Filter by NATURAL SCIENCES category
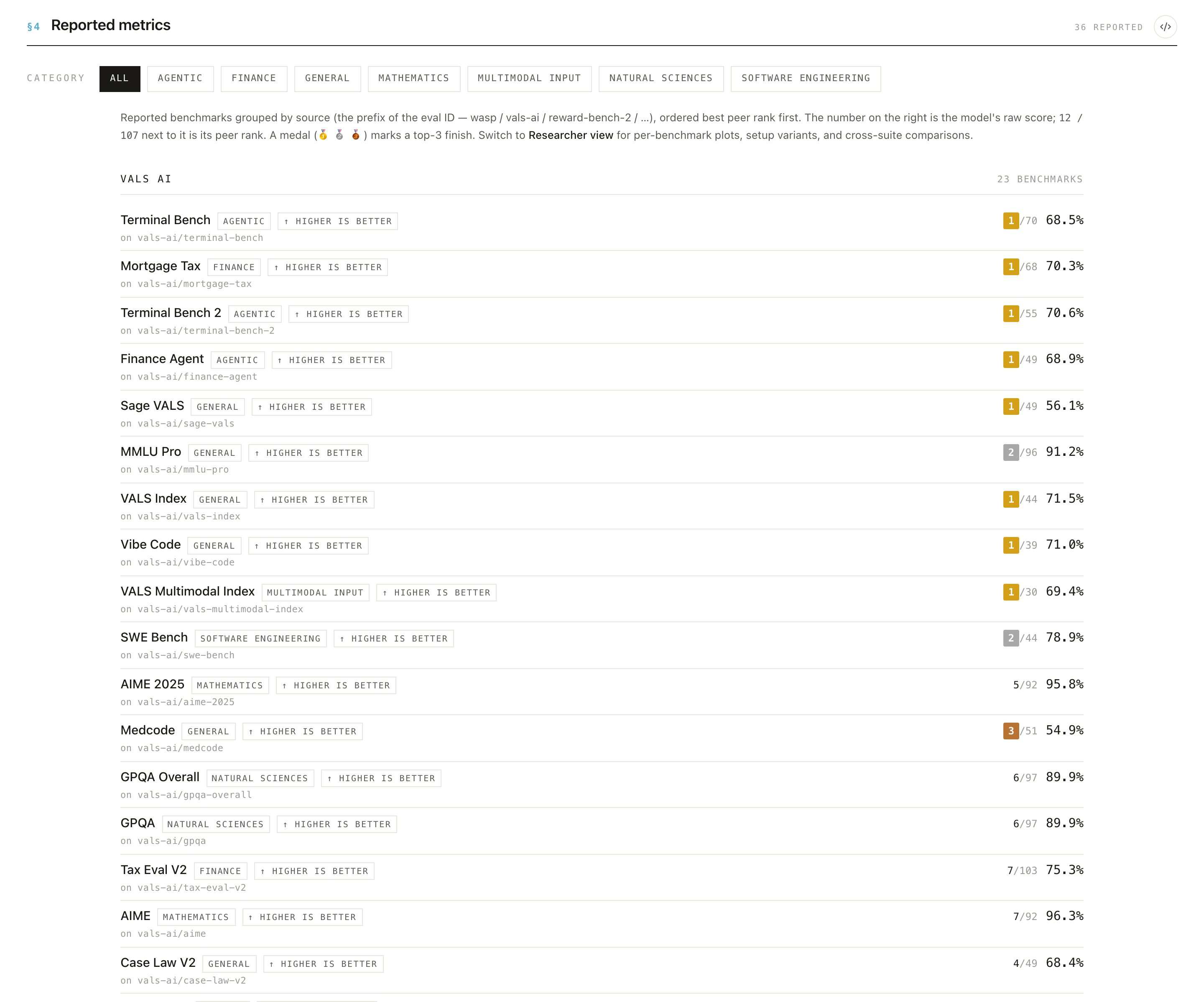The image size is (1204, 1002). pos(661,78)
